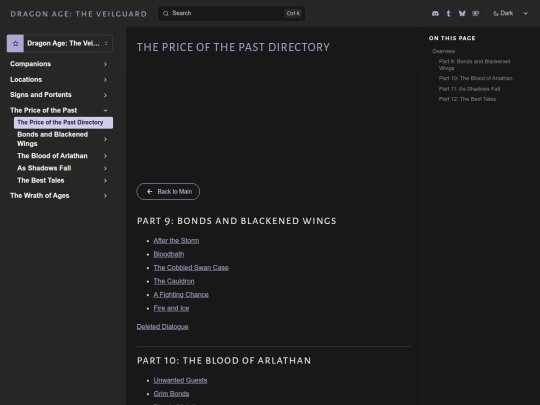540x405 pixels.
Task: Click the Part 10 section heading
Action: (224, 361)
